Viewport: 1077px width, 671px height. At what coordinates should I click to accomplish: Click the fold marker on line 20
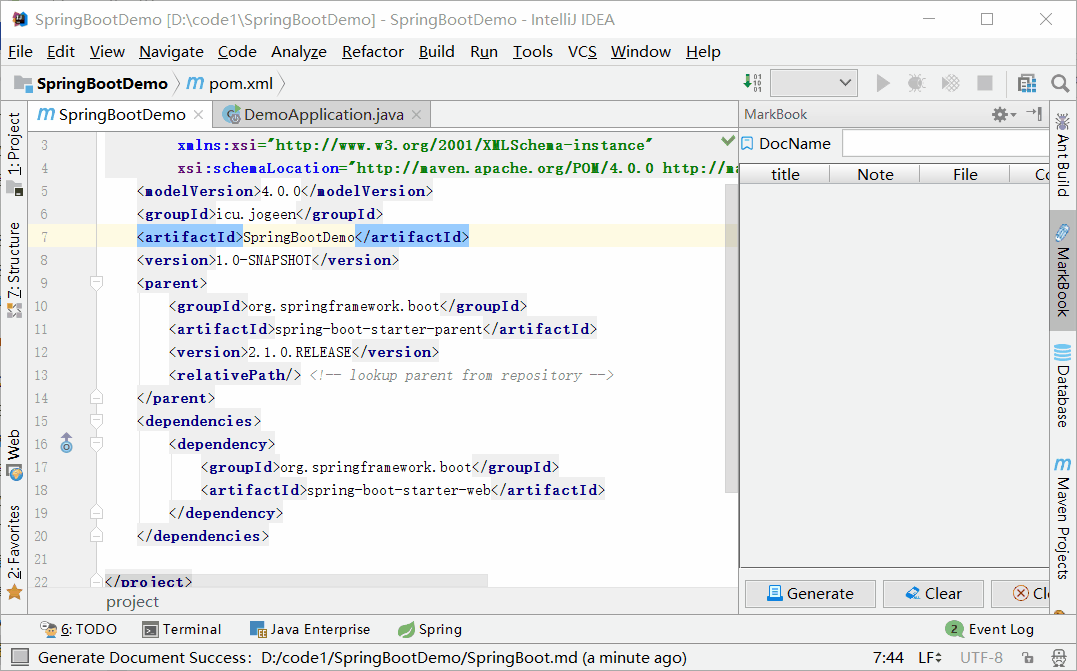(x=97, y=536)
